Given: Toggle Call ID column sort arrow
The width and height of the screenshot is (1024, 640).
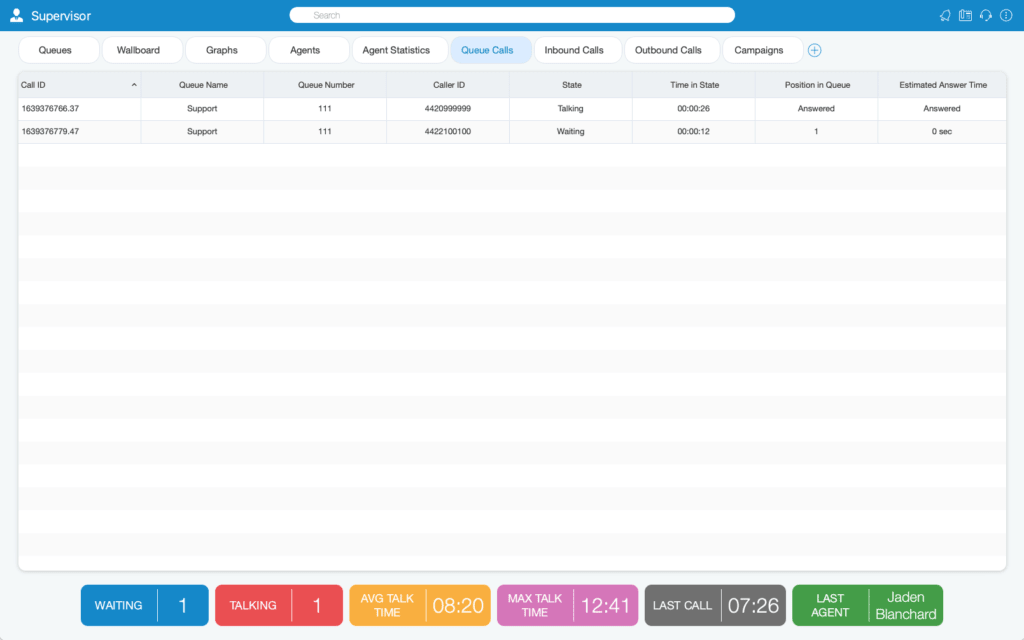Looking at the screenshot, I should point(134,85).
